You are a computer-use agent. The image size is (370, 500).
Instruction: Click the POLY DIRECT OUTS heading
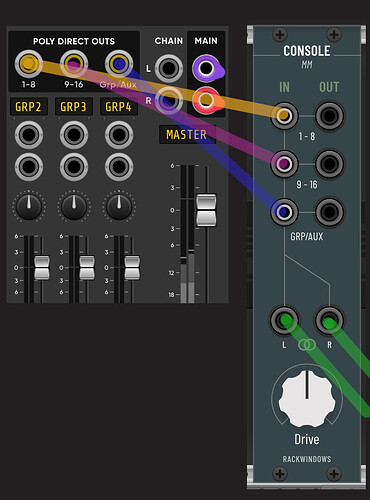[74, 41]
